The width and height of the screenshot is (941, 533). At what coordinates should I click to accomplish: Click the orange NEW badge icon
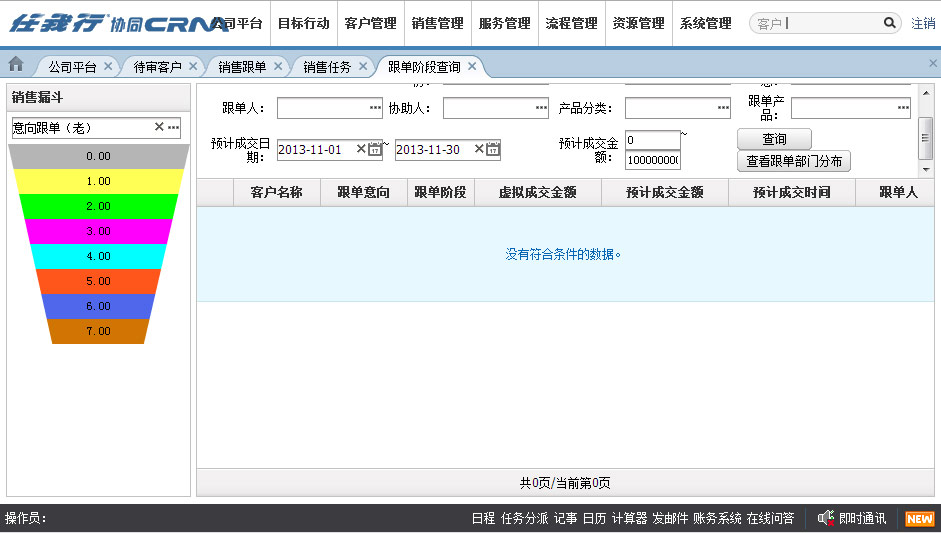[919, 519]
